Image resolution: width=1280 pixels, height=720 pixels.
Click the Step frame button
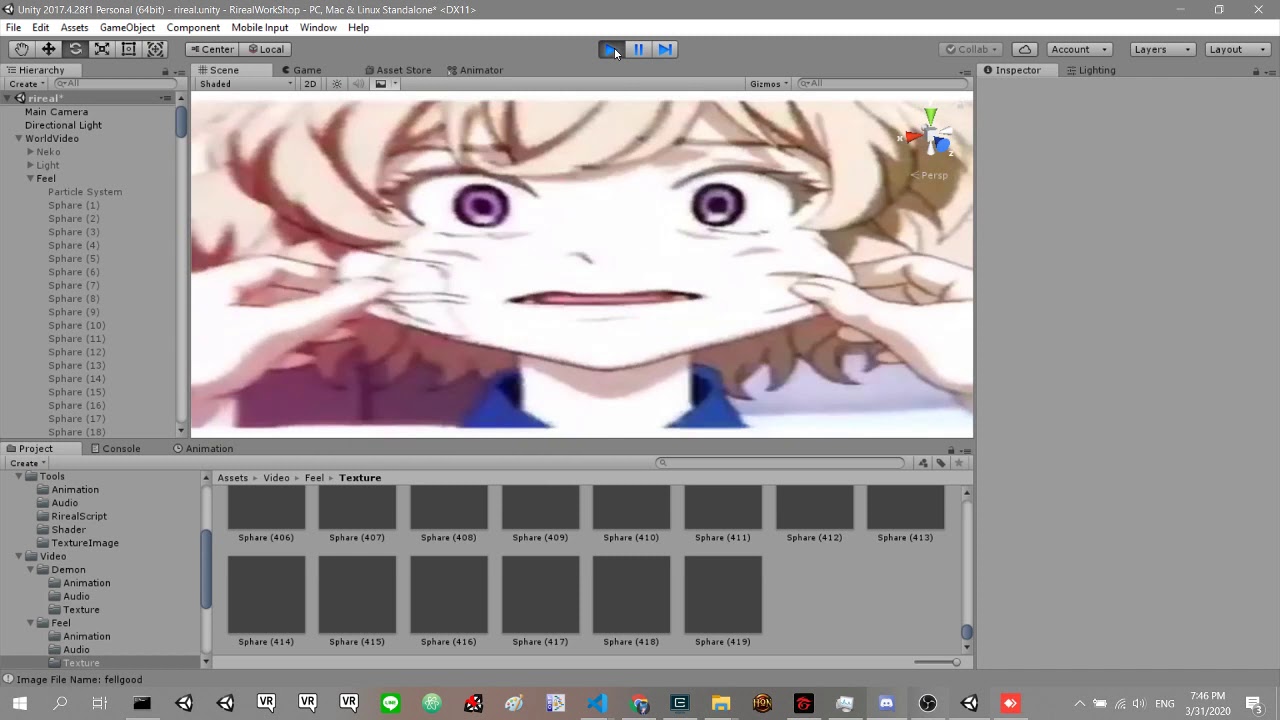tap(665, 49)
